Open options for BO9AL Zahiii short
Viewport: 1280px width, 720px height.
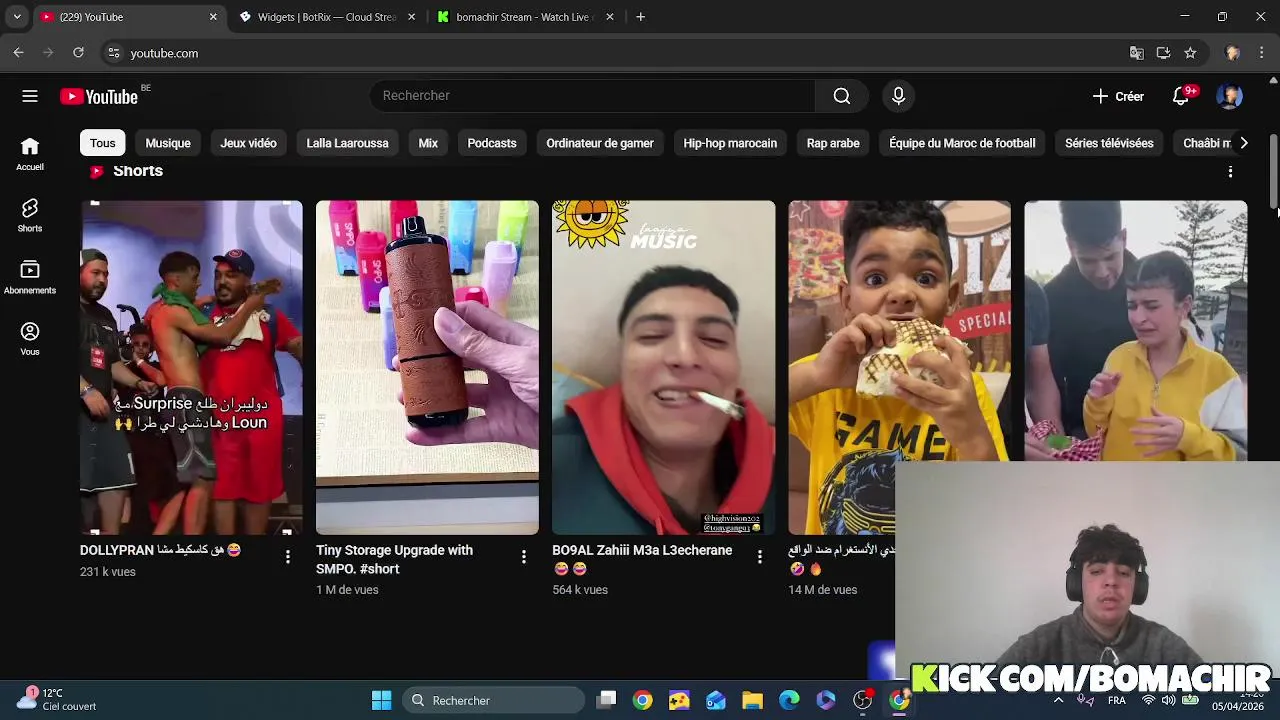[x=759, y=557]
